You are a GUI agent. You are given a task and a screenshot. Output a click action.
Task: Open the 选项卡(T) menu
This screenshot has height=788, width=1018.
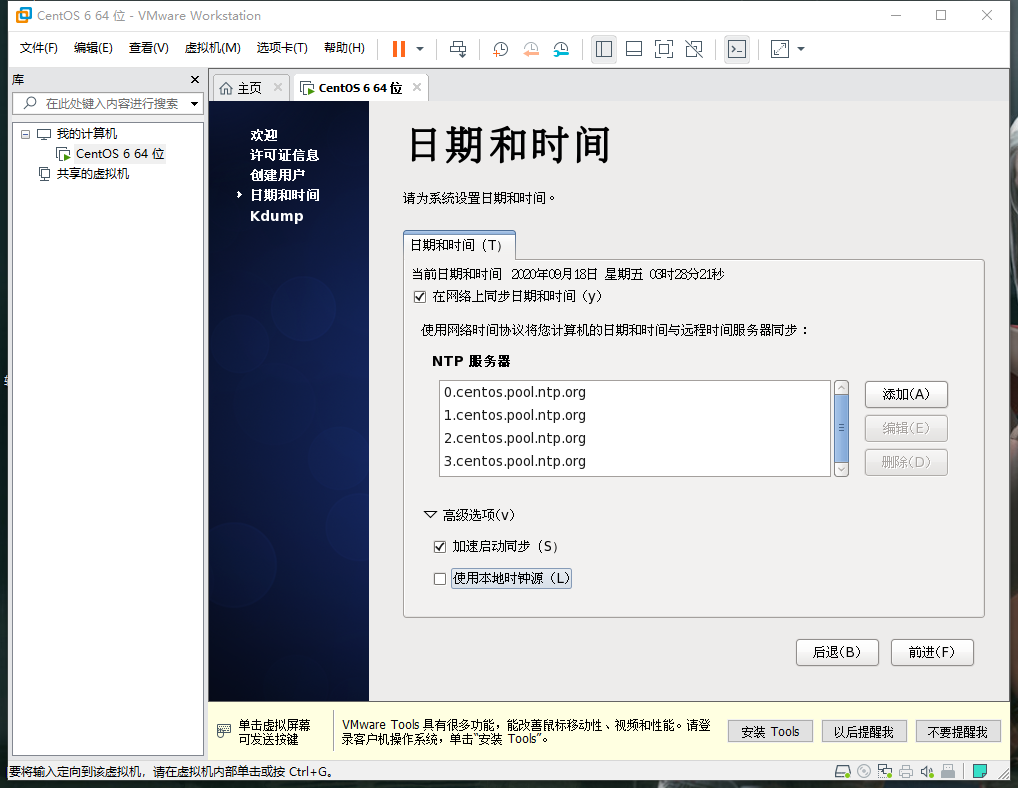point(282,48)
